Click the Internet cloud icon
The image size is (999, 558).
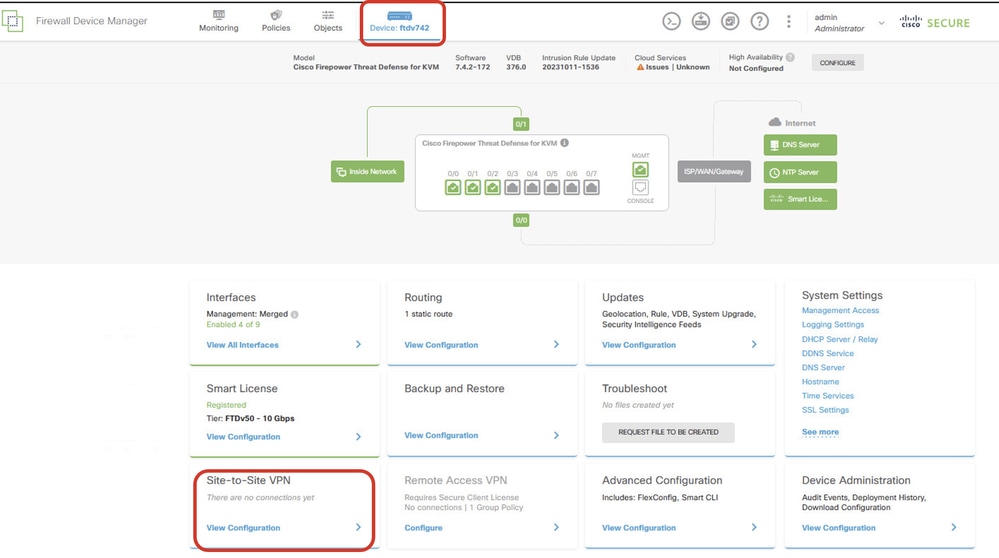tap(775, 122)
